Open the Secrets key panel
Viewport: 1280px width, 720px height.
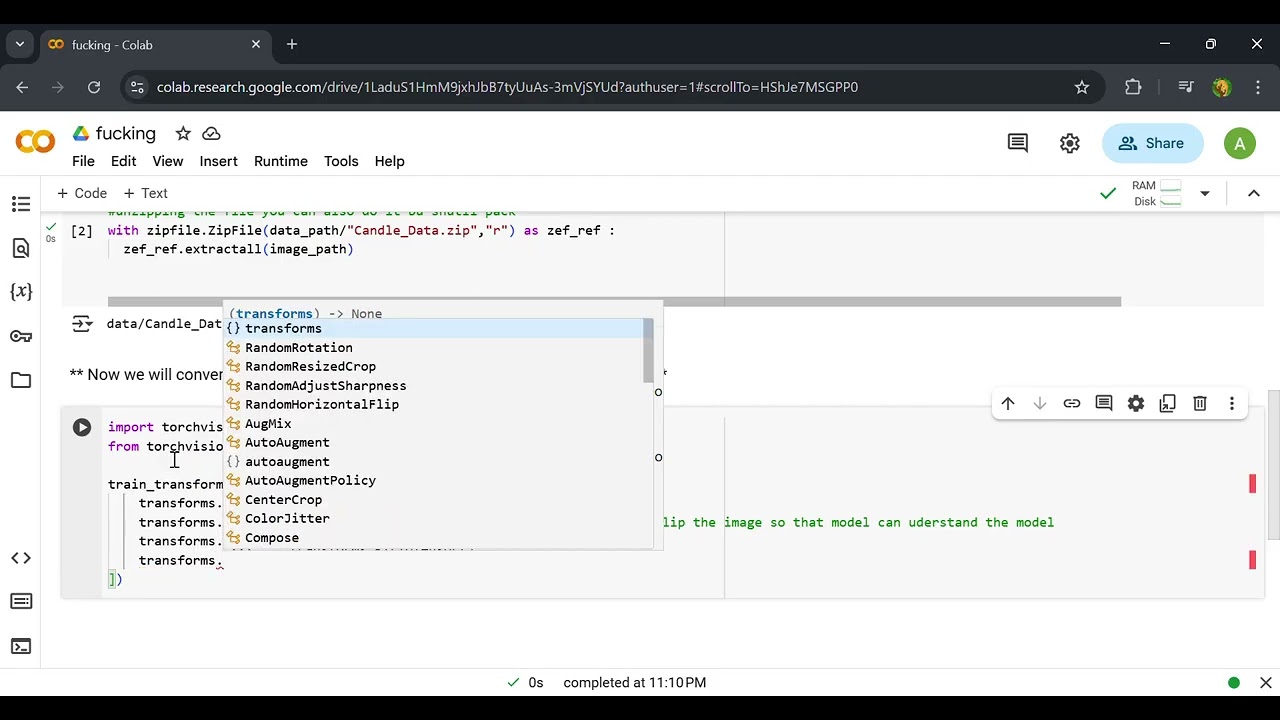pyautogui.click(x=21, y=336)
